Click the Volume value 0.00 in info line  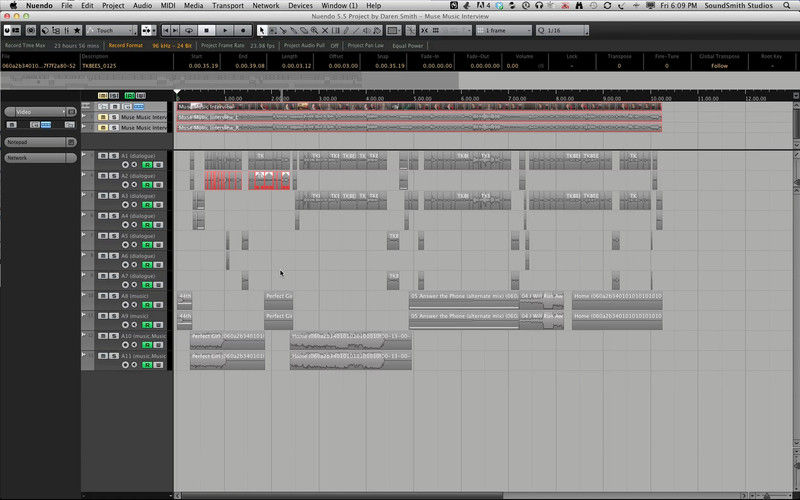tap(512, 66)
